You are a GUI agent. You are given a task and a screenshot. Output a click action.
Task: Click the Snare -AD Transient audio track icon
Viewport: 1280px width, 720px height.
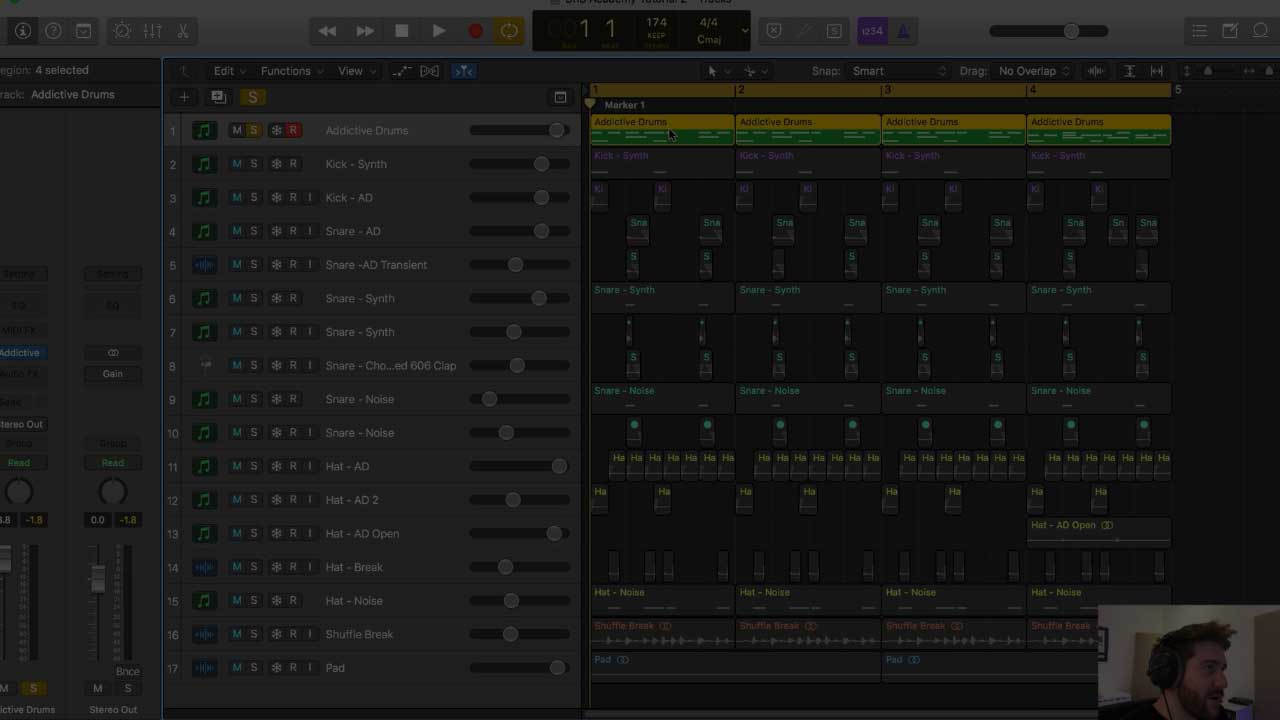pos(204,265)
